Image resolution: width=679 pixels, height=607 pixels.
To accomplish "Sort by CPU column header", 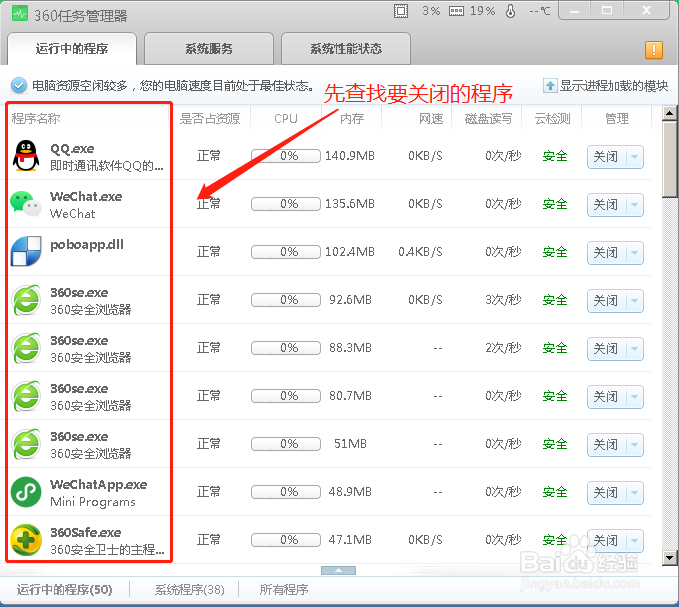I will click(x=286, y=118).
